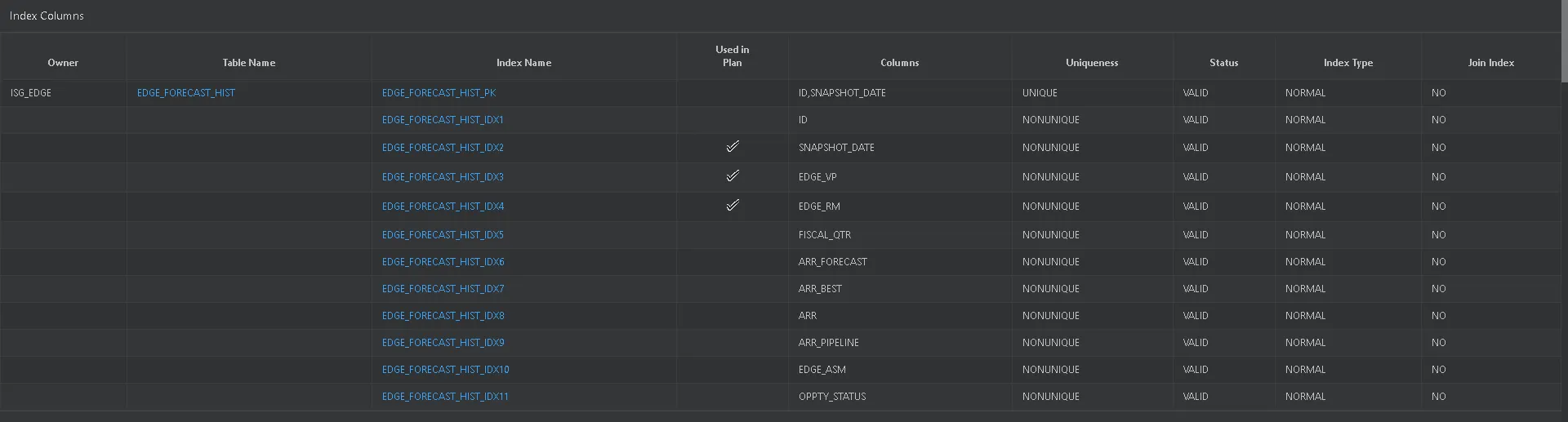
Task: Click the Used in Plan column header
Action: pyautogui.click(x=732, y=56)
